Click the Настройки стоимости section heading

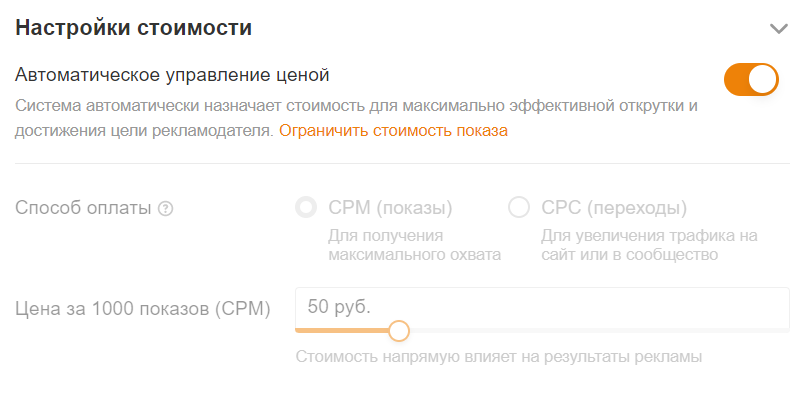point(133,28)
